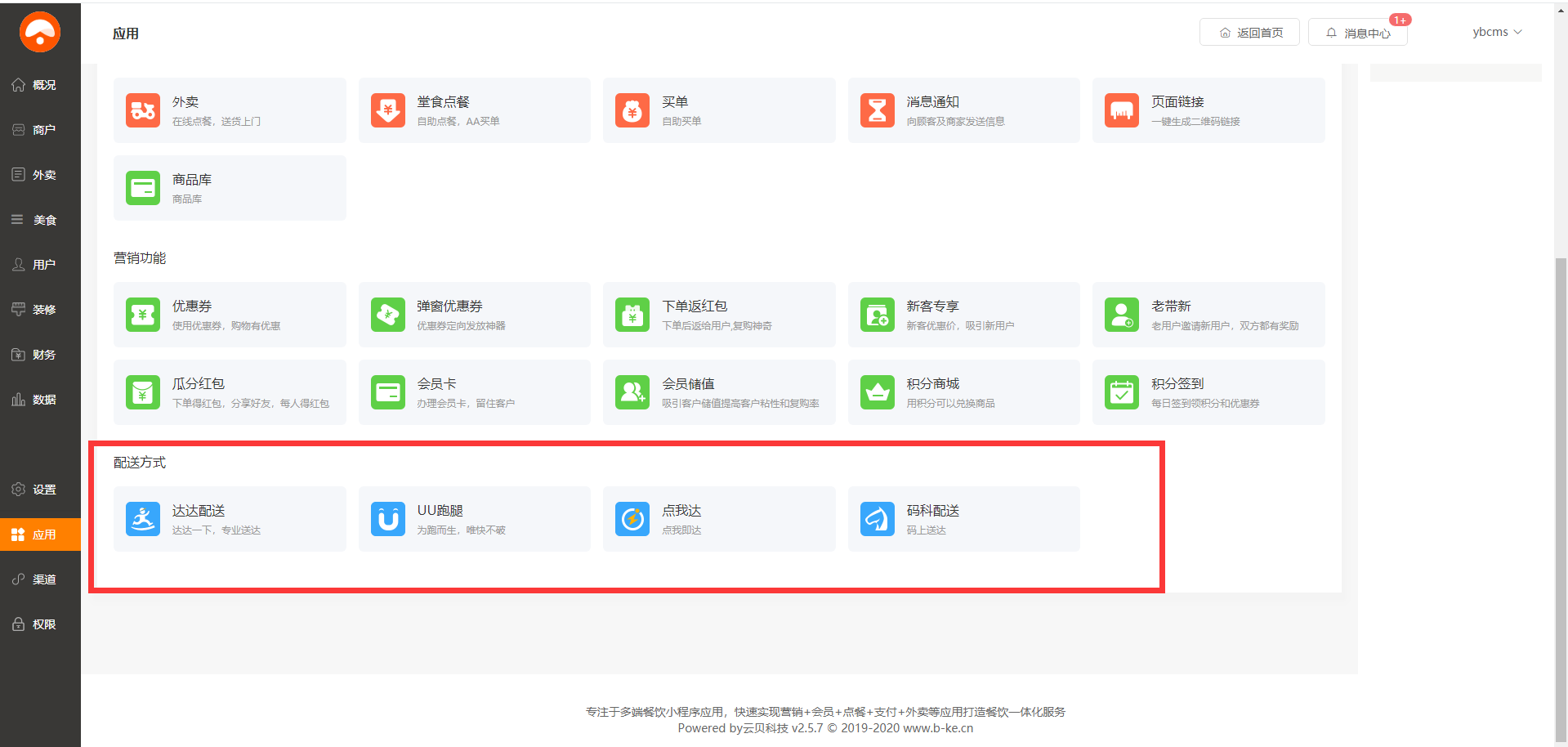Select the highlighted 应用 sidebar item

(x=40, y=535)
